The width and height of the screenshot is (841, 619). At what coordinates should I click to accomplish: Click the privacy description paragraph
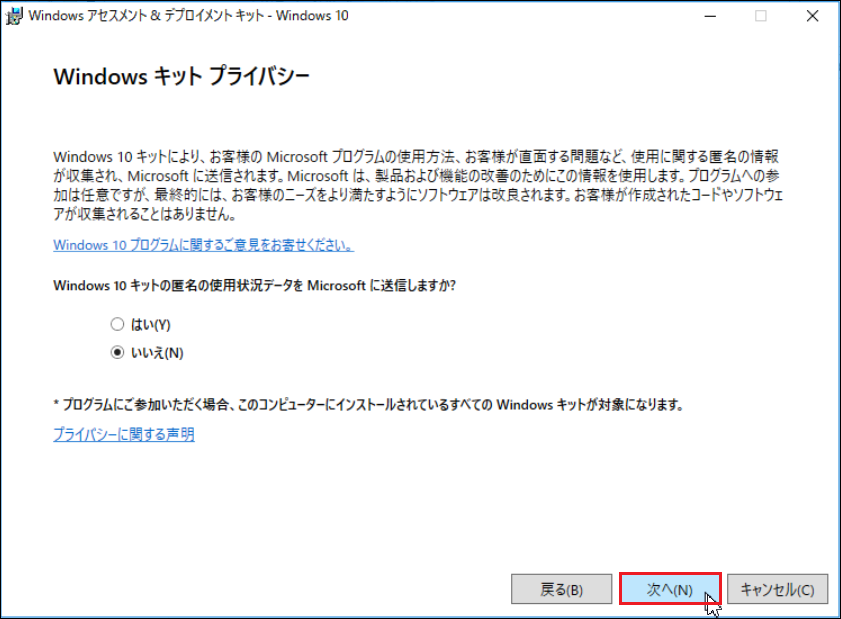pyautogui.click(x=418, y=185)
